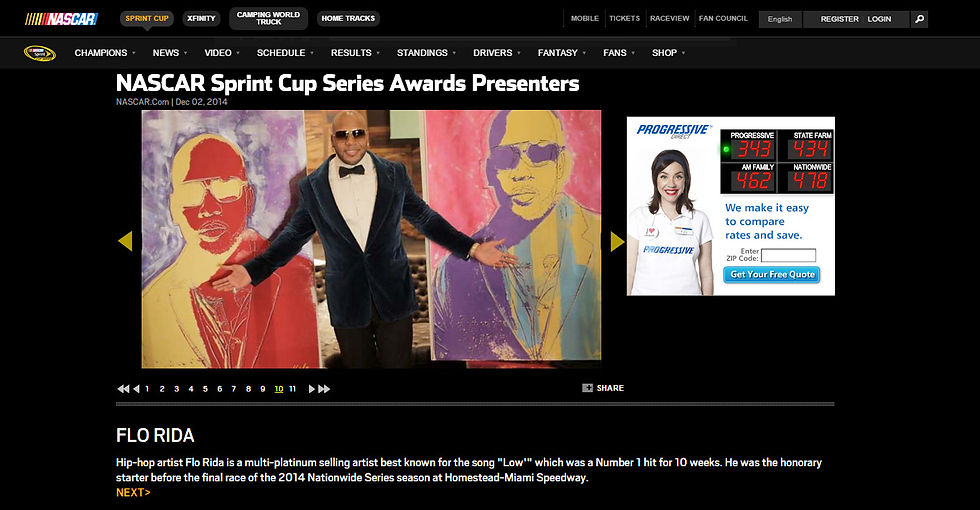
Task: Click Login
Action: [879, 19]
